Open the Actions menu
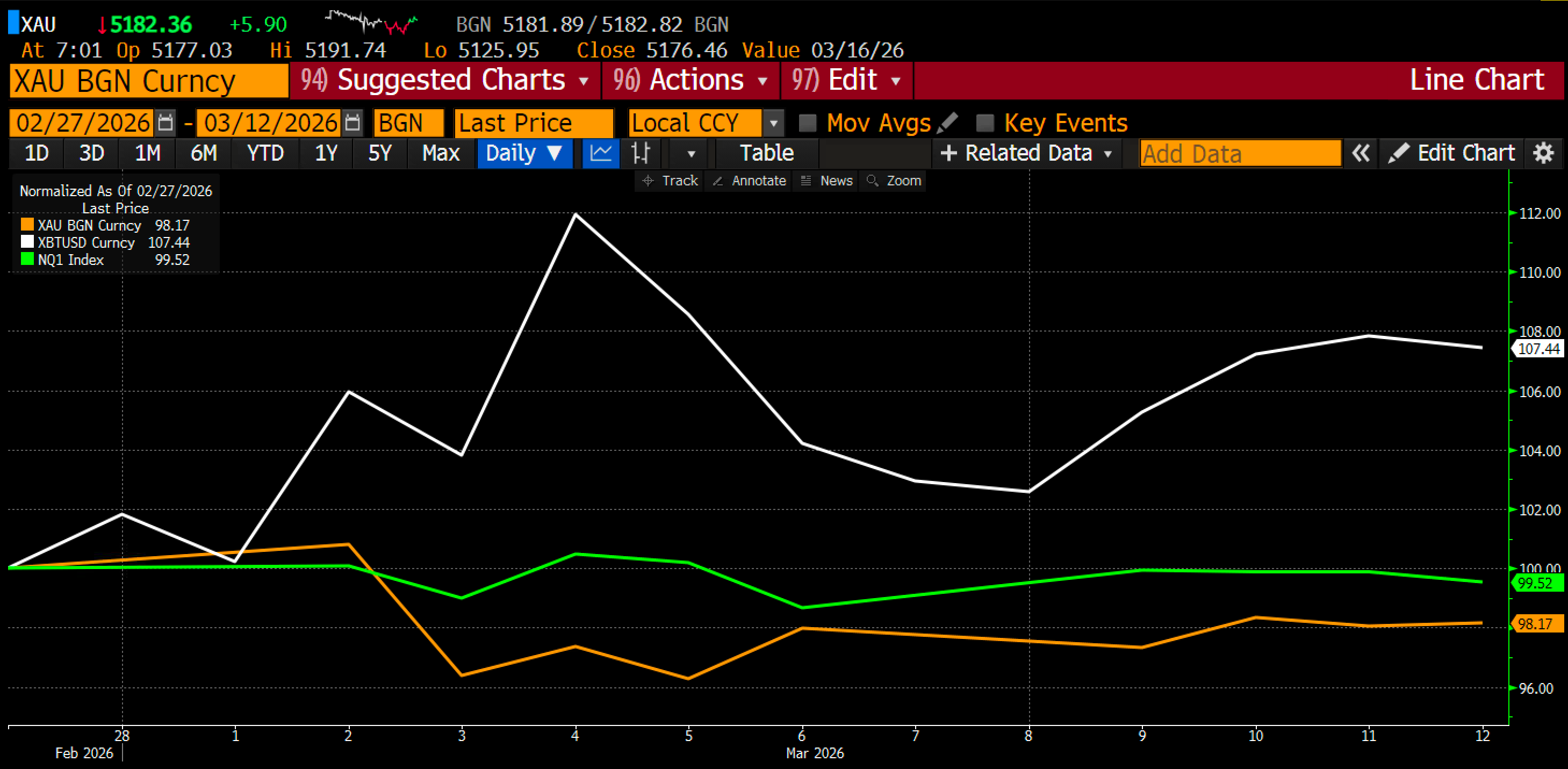The height and width of the screenshot is (769, 1568). pyautogui.click(x=691, y=81)
